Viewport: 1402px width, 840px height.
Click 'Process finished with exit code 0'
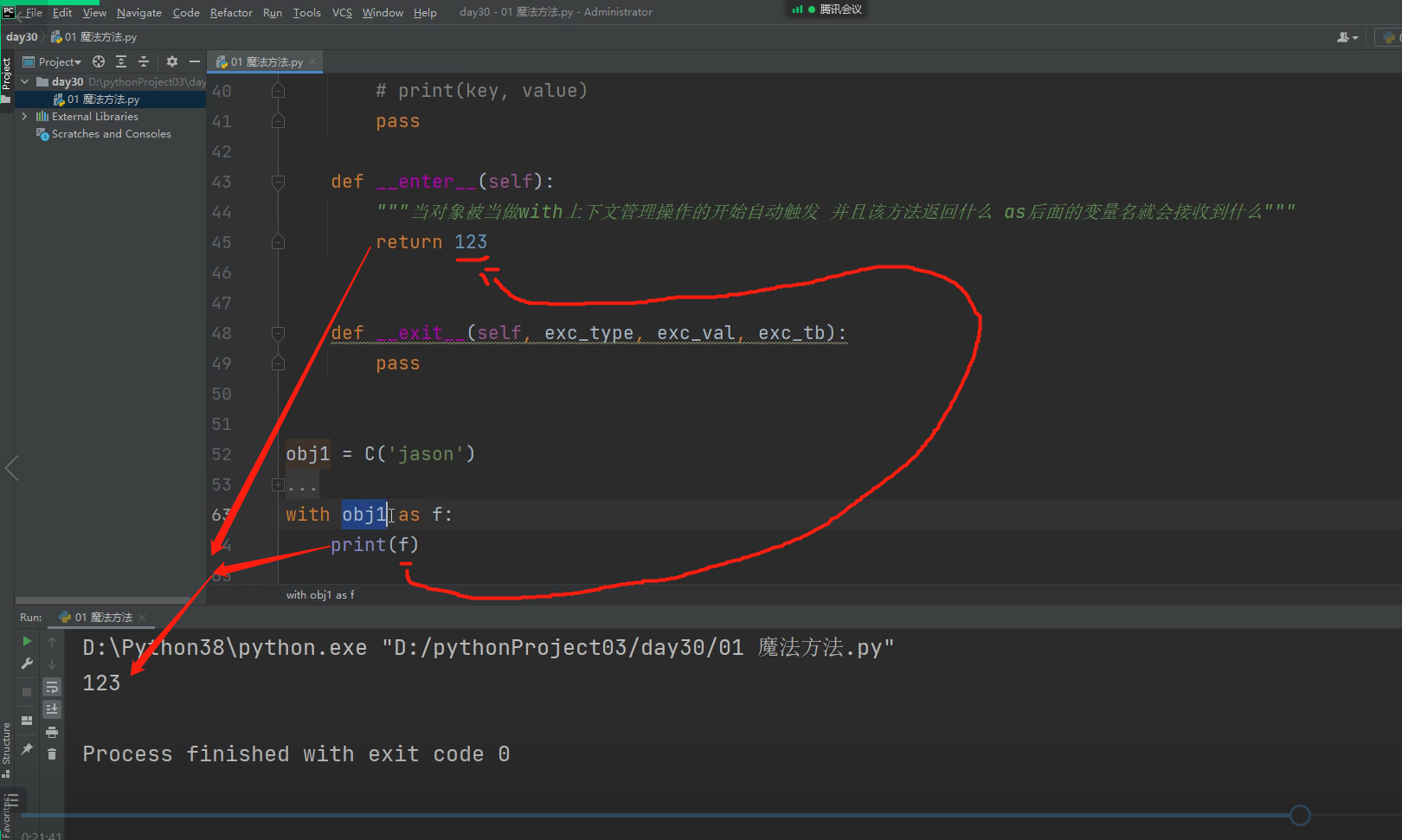coord(296,754)
